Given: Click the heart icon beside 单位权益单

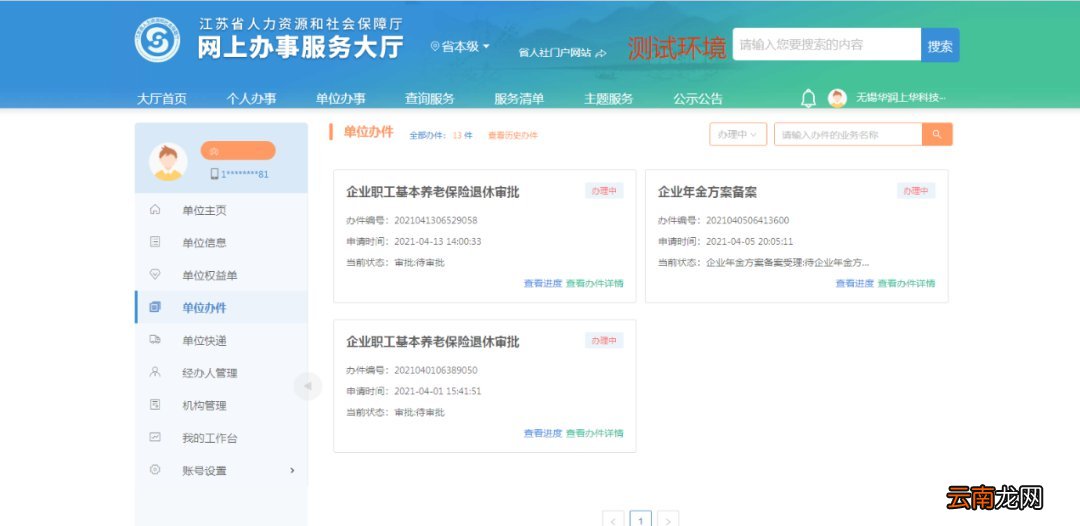Looking at the screenshot, I should 155,275.
